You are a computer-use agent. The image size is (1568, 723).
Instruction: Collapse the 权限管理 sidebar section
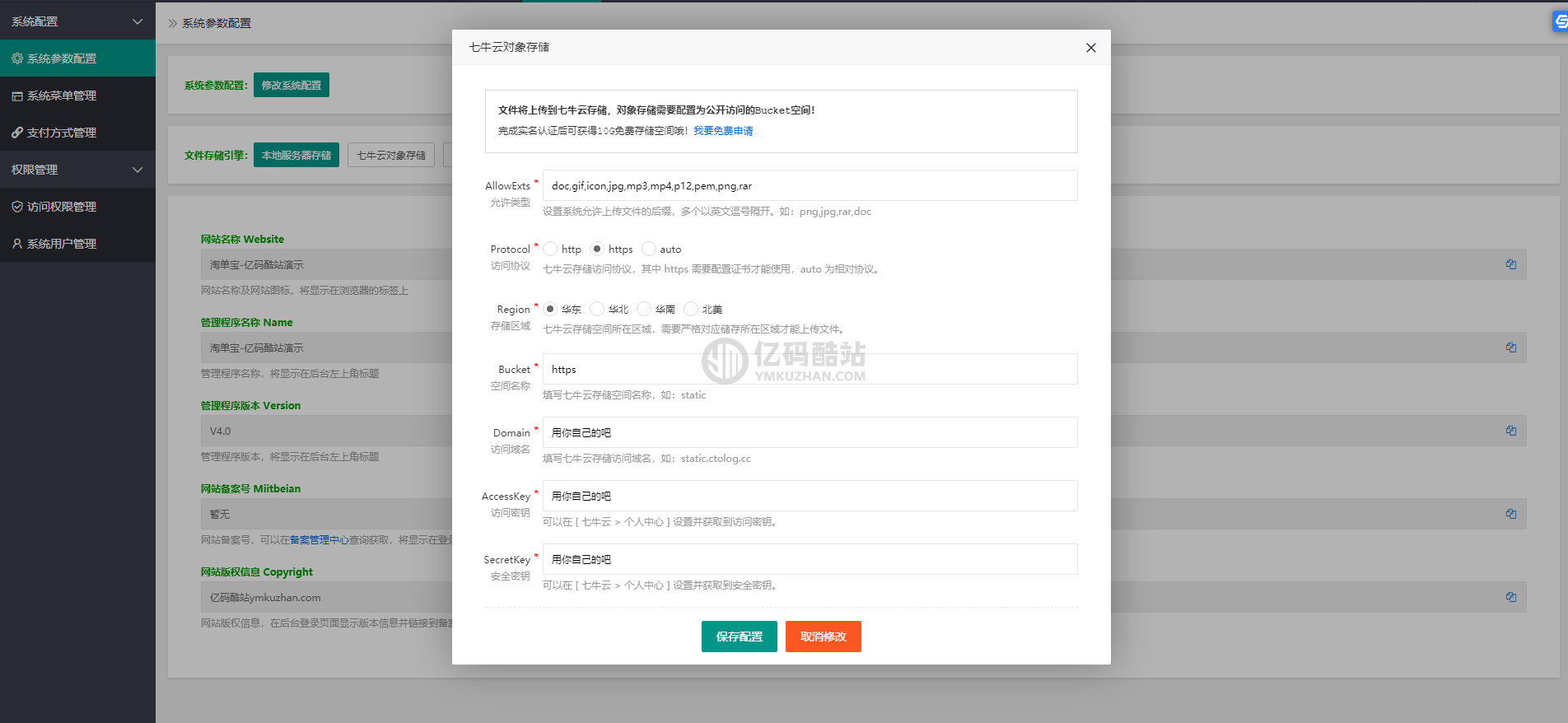77,170
